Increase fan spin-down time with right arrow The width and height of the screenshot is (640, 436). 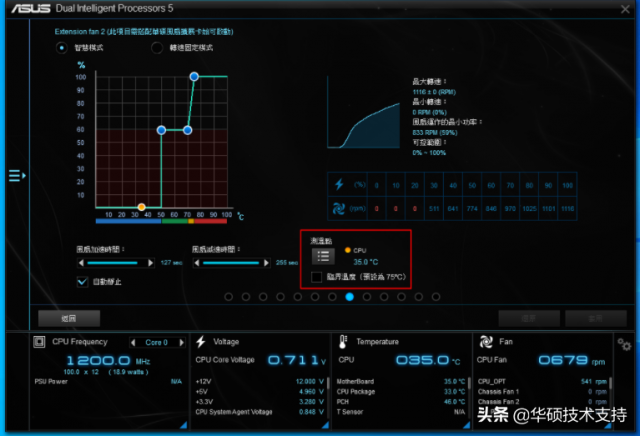(267, 263)
